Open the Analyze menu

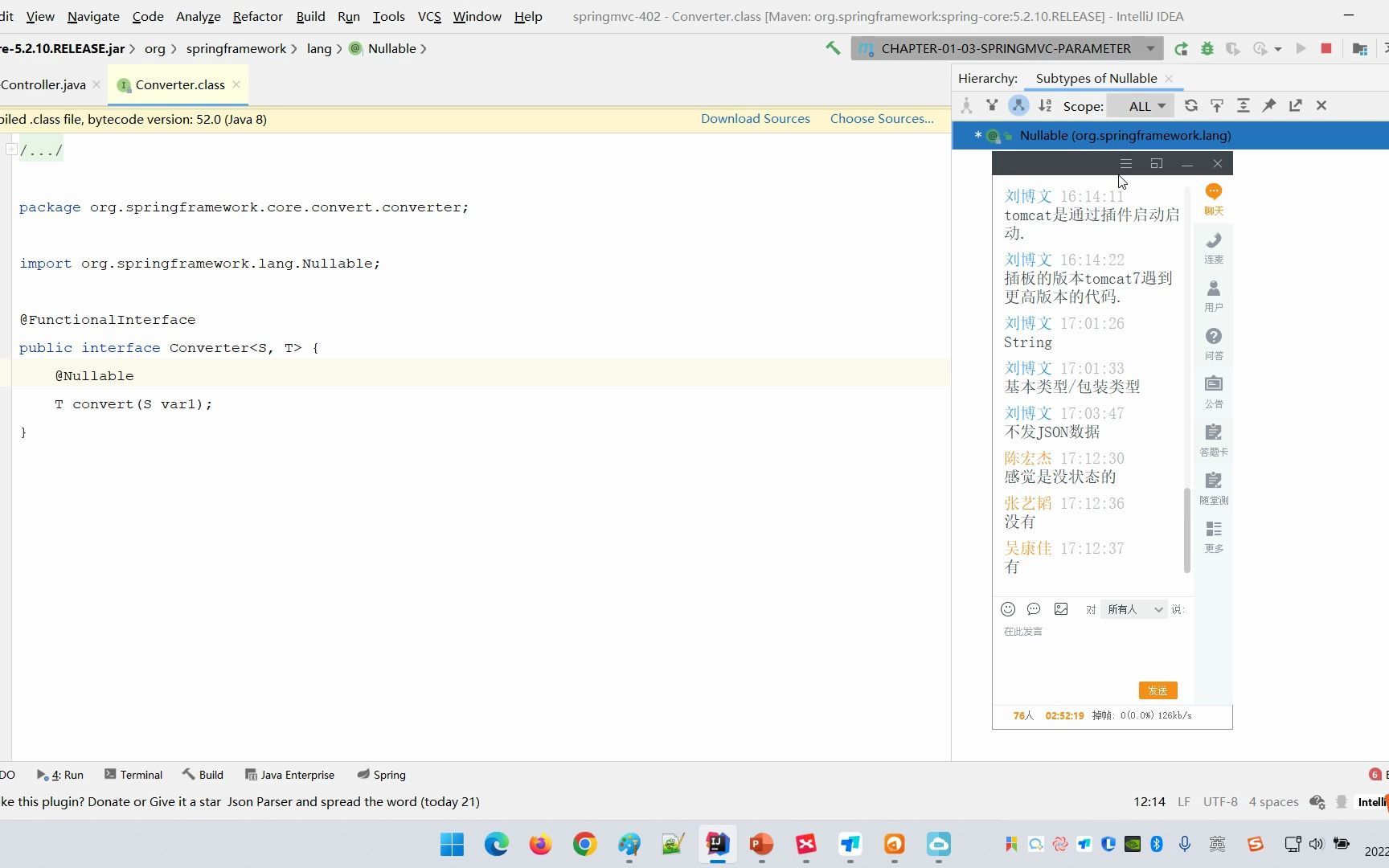[198, 16]
